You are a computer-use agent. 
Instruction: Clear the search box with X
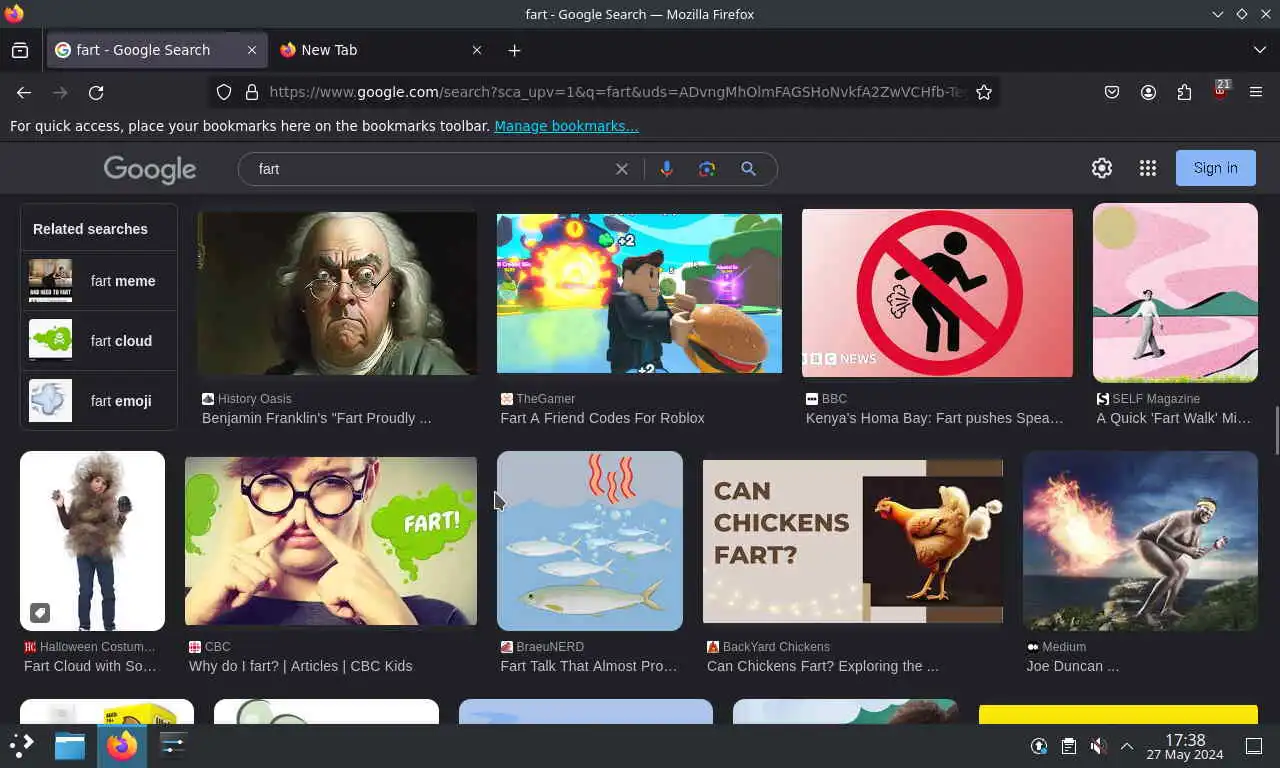621,169
